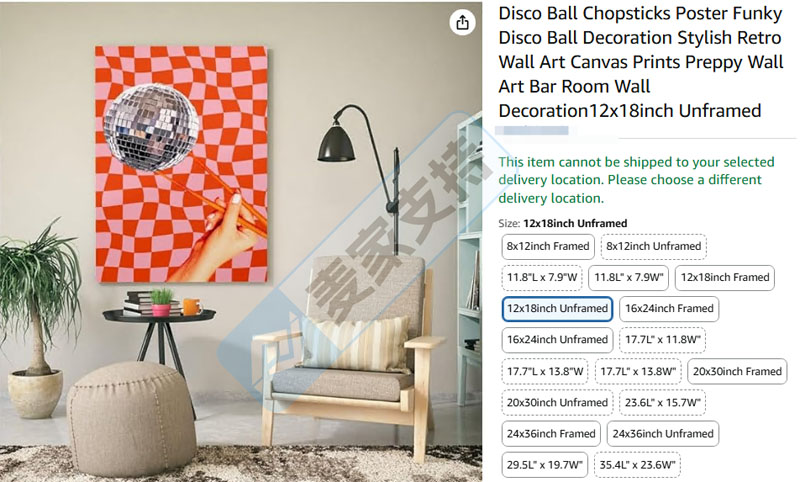800x482 pixels.
Task: Choose 20x30inch Unframed size
Action: click(x=557, y=402)
